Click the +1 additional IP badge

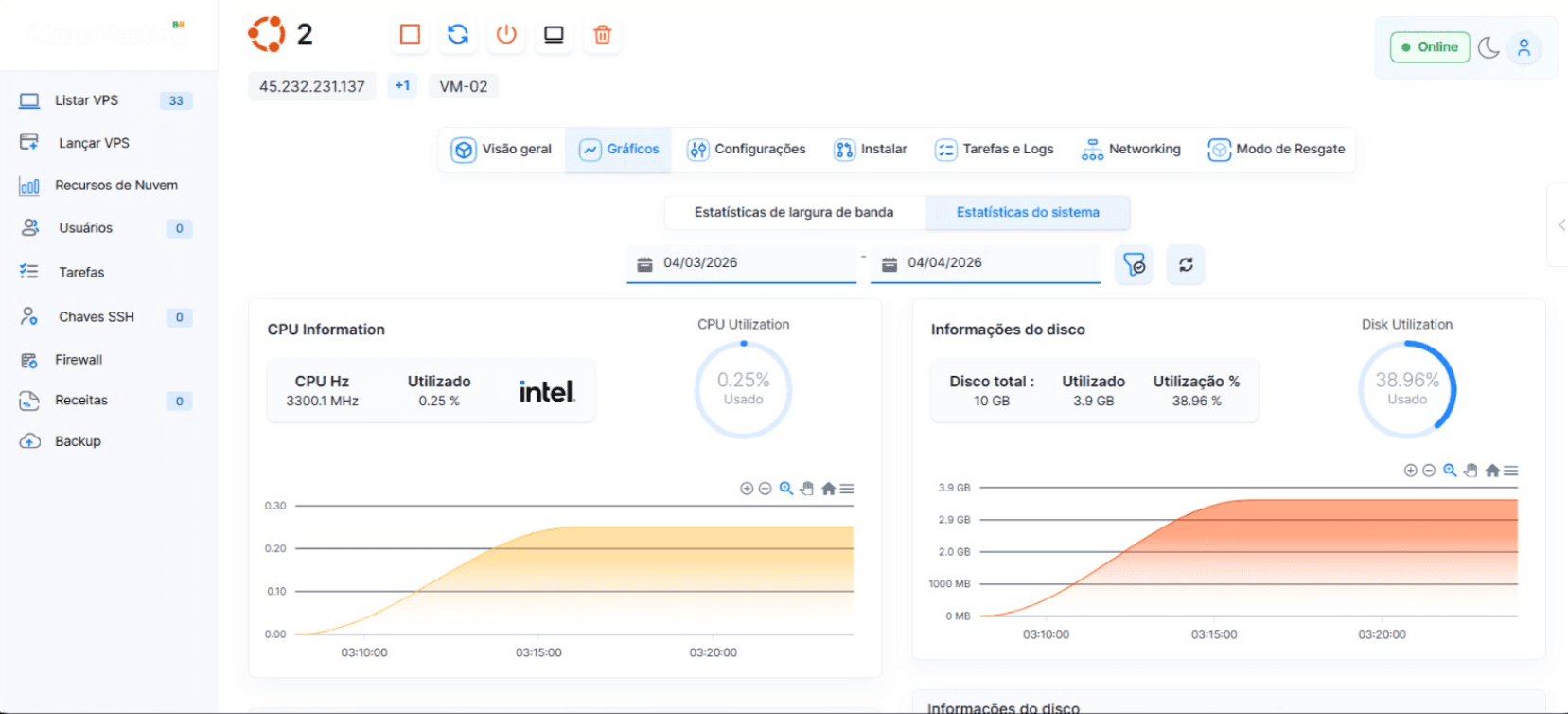402,86
